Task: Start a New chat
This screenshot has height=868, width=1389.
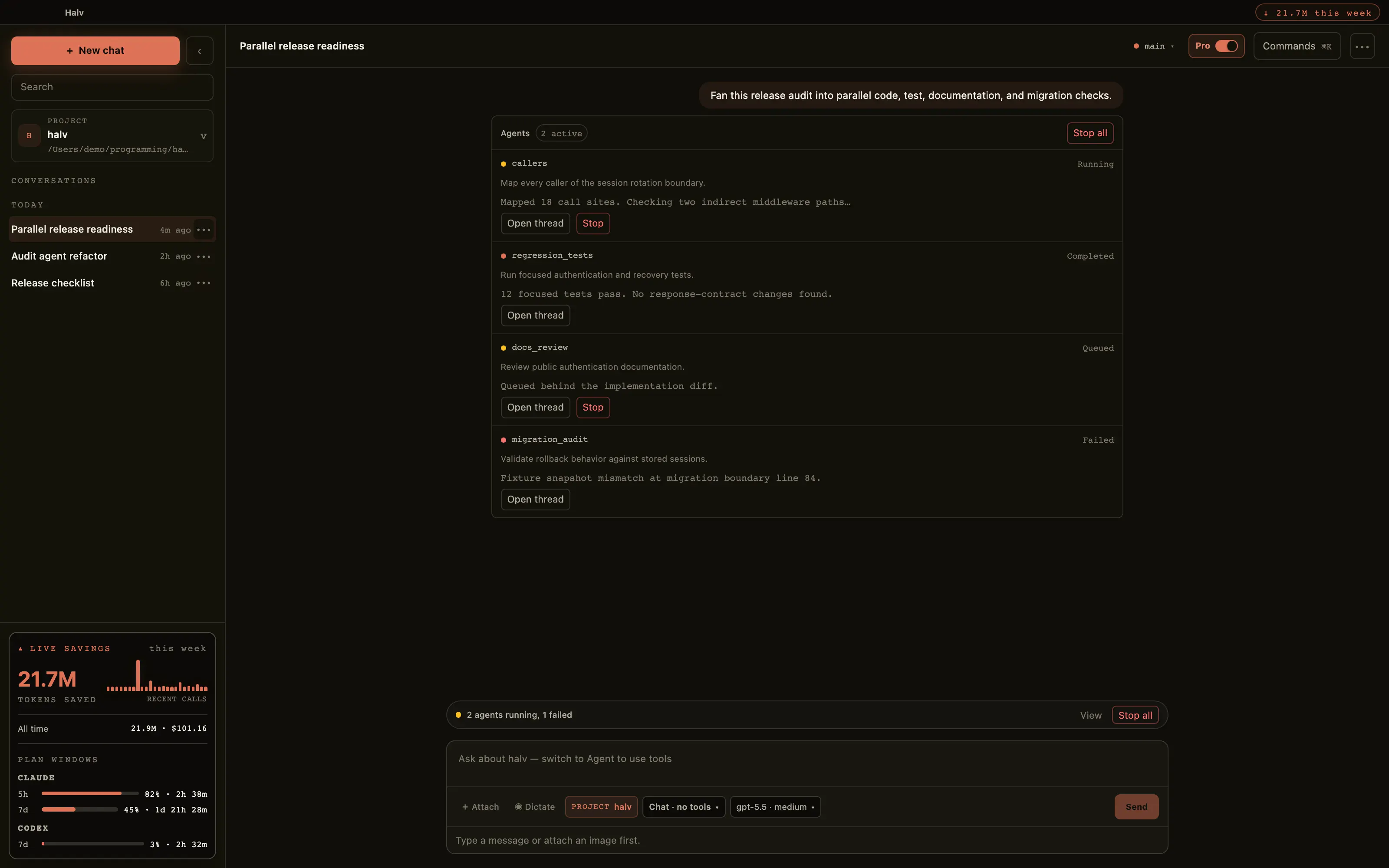Action: tap(95, 50)
